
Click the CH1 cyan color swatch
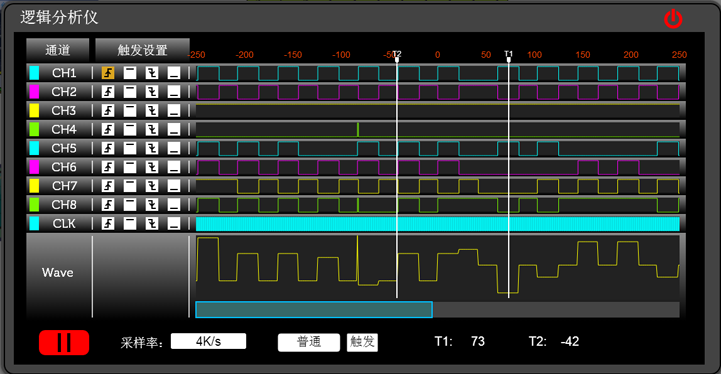pos(34,73)
